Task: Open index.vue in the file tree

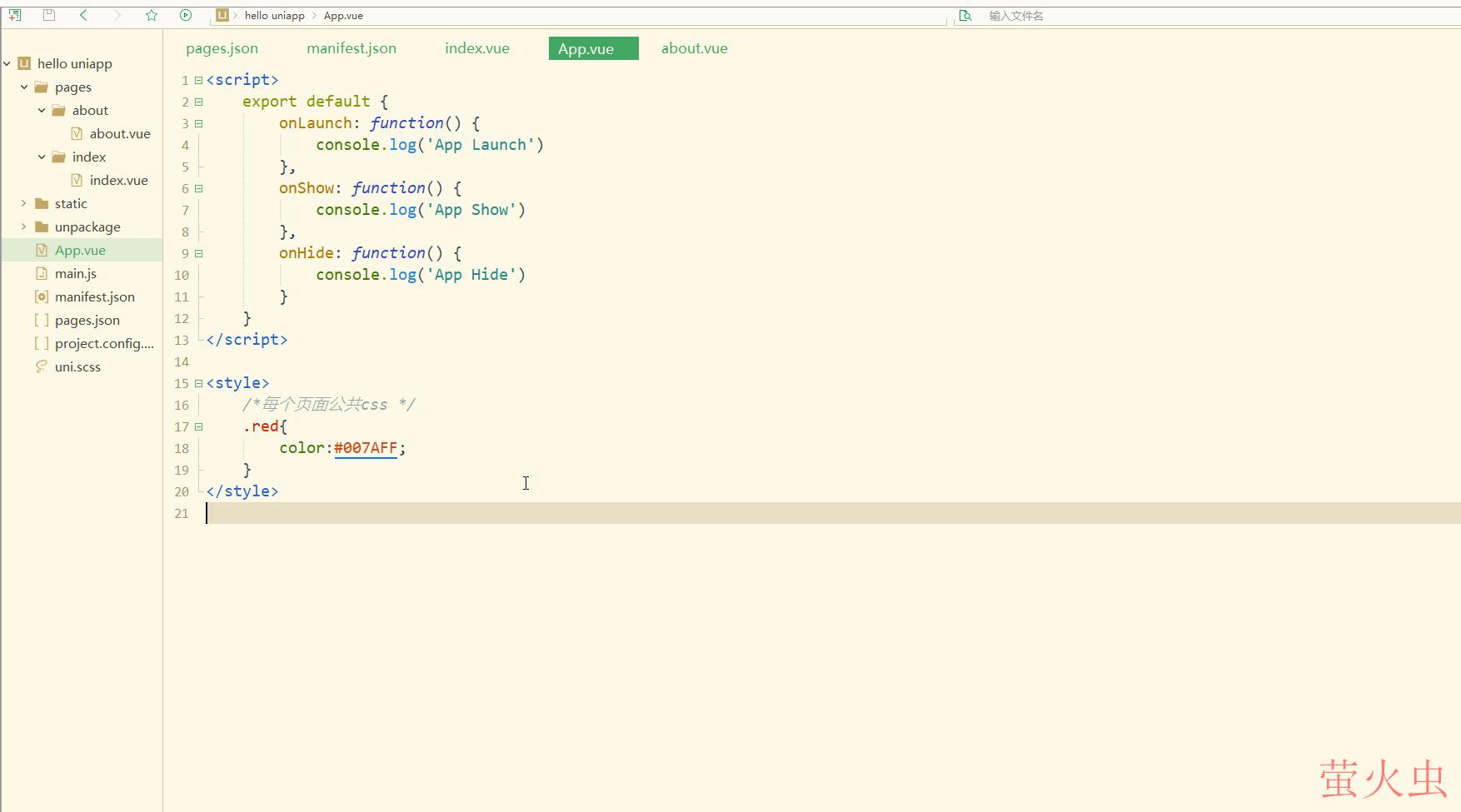Action: 119,180
